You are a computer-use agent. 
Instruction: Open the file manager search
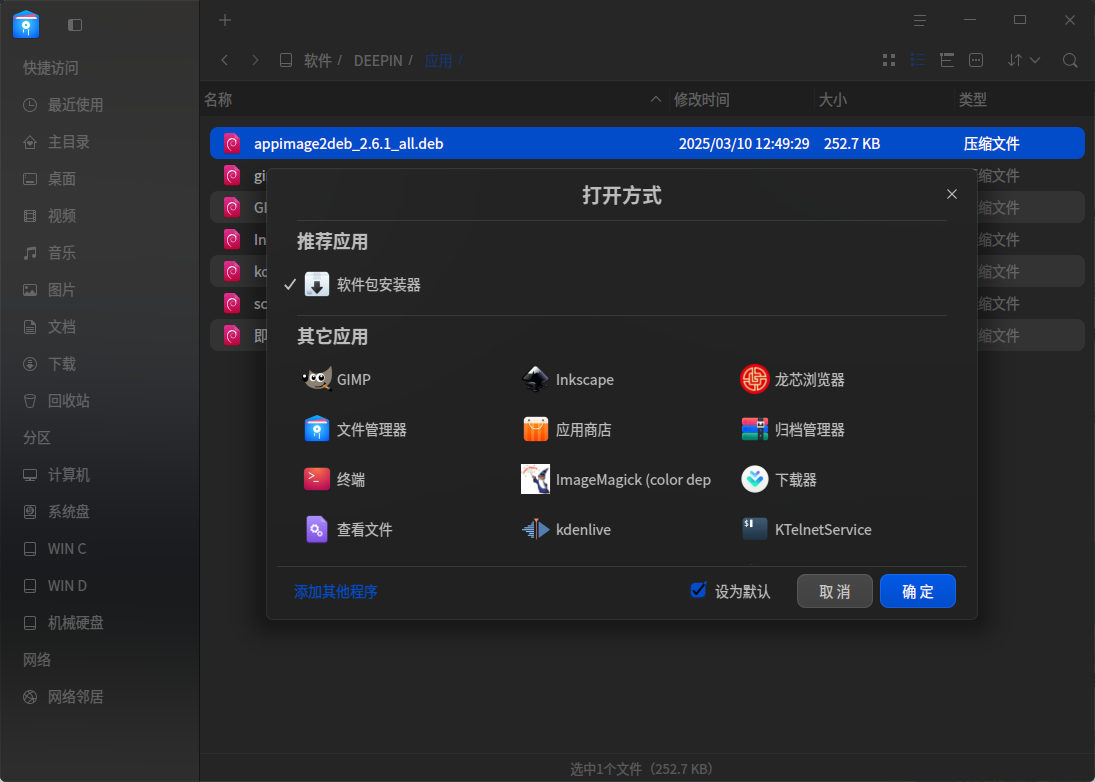(x=1070, y=61)
